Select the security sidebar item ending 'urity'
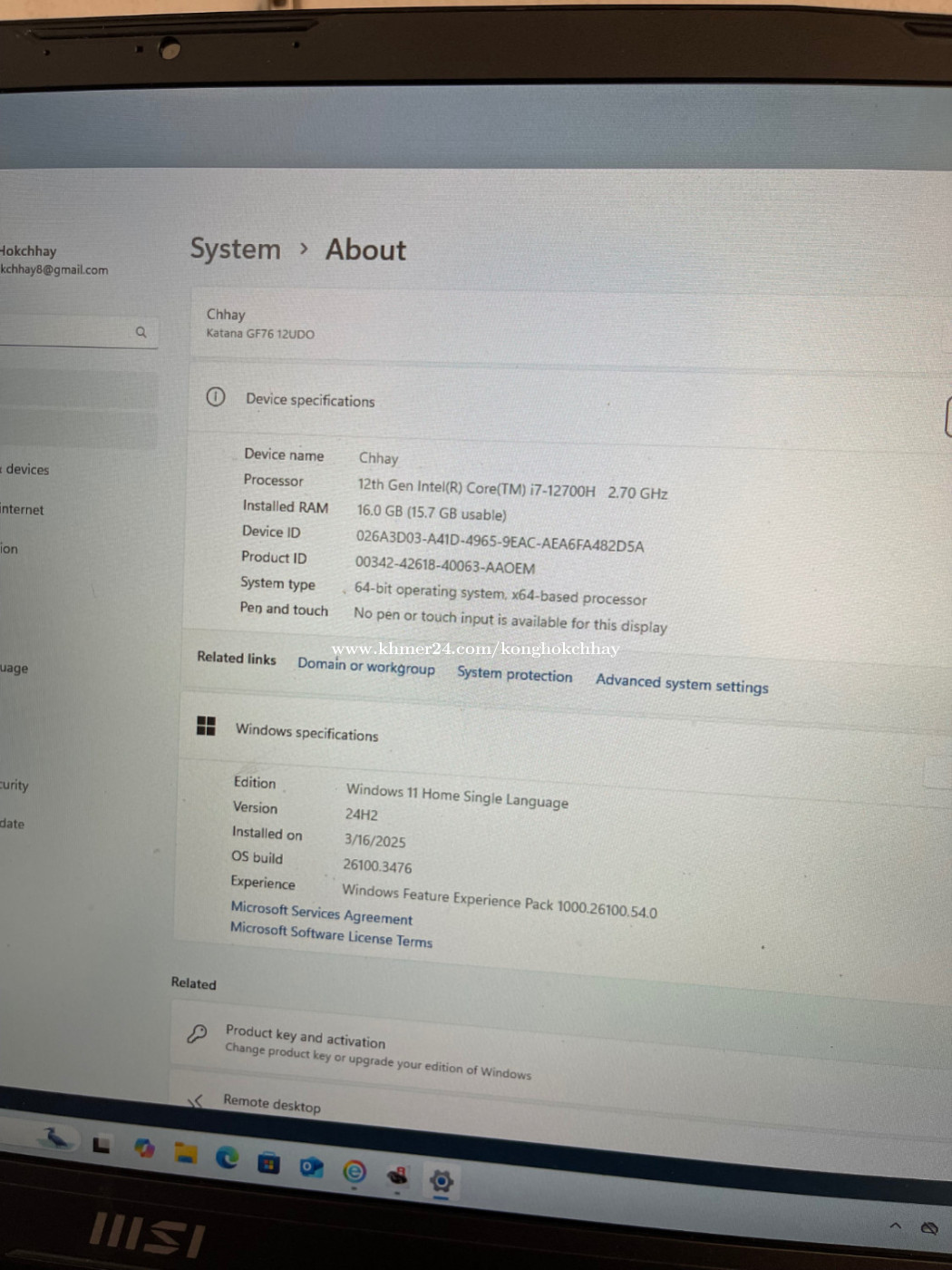The image size is (952, 1270). coord(15,785)
